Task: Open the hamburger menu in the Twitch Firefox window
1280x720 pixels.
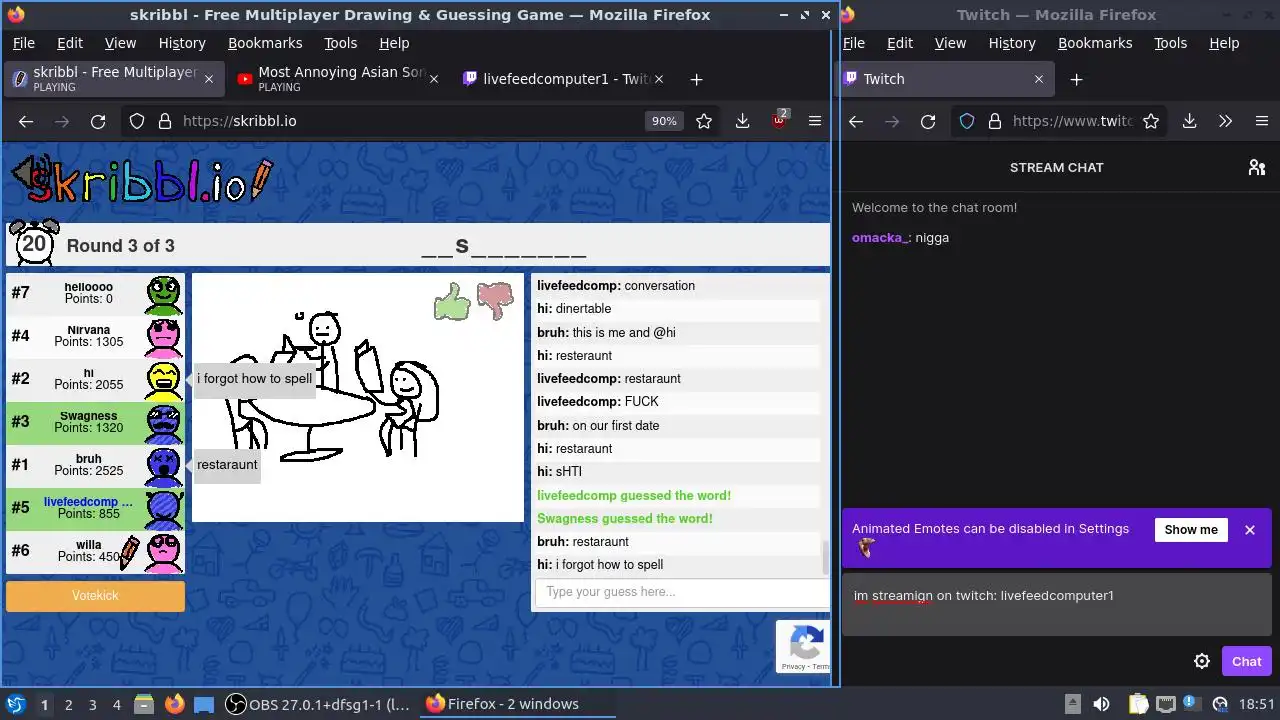Action: [x=1262, y=121]
